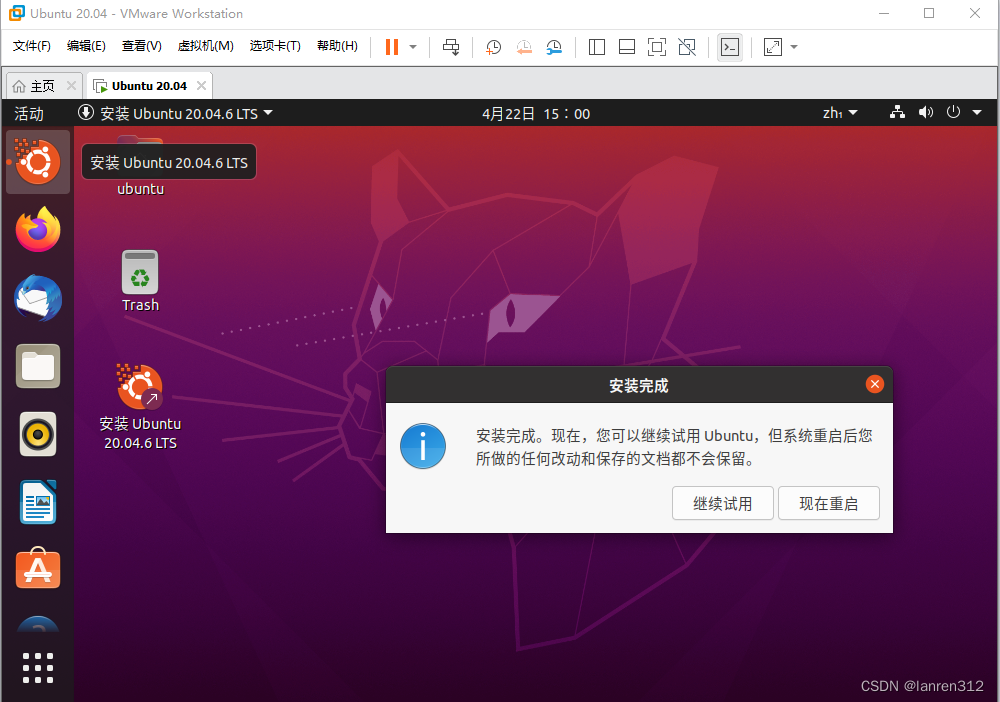Expand the system menu arrow
The height and width of the screenshot is (702, 1000).
[976, 113]
